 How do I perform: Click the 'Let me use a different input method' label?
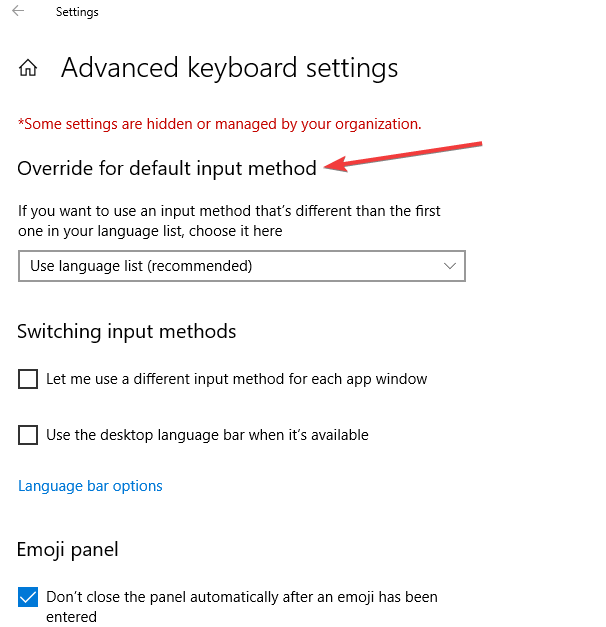(237, 379)
